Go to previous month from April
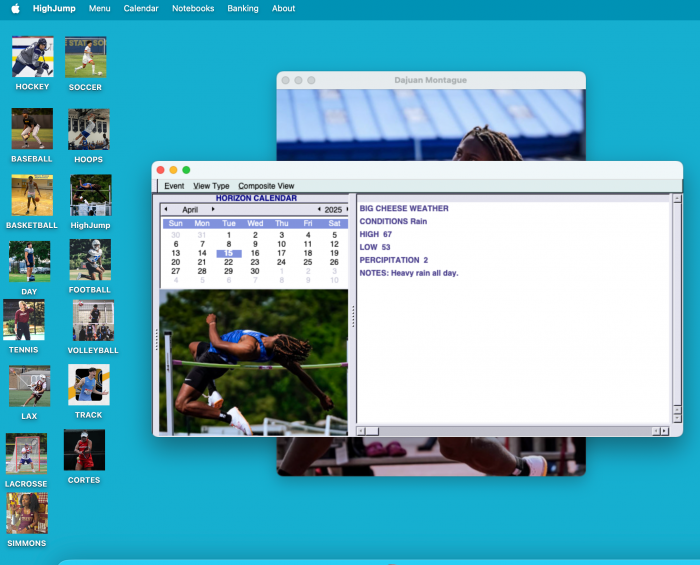 coord(166,209)
